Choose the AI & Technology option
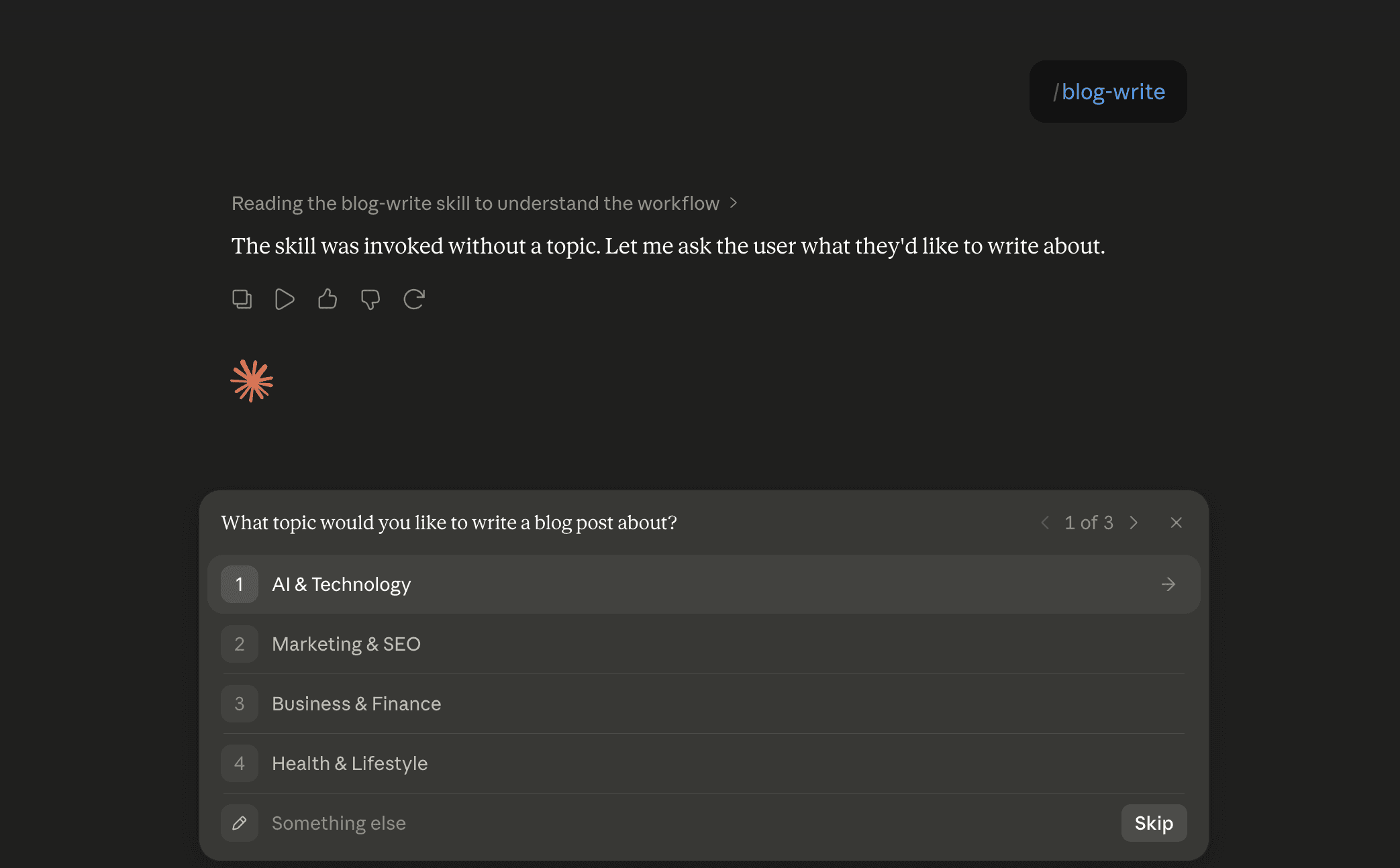This screenshot has width=1400, height=868. [703, 584]
